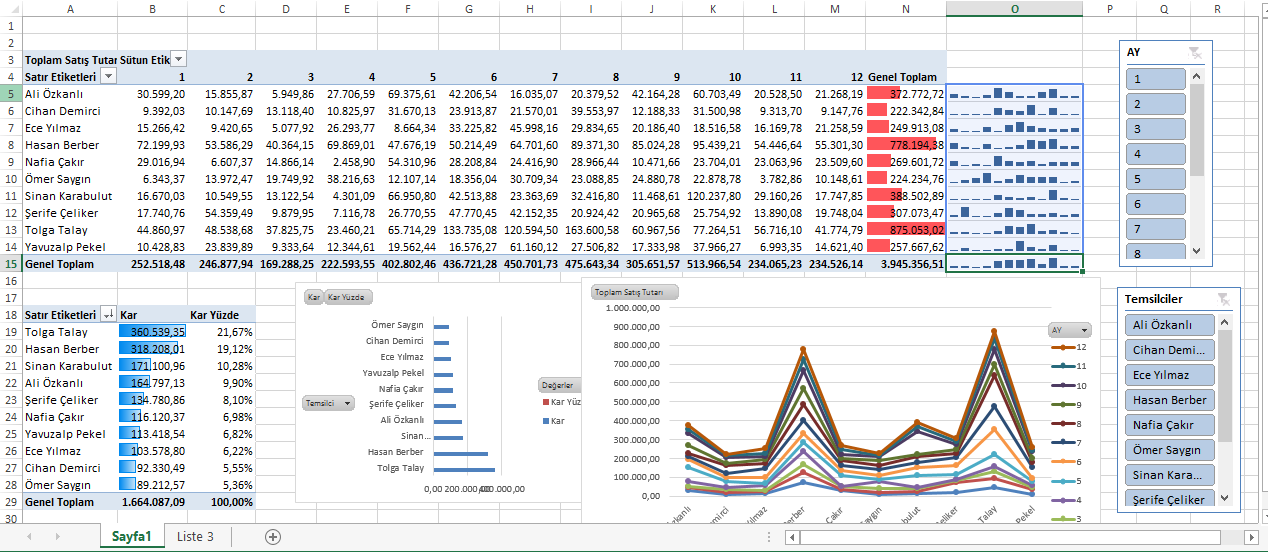Click the Toplam Satış Tutarı chart field button
Image resolution: width=1268 pixels, height=552 pixels.
click(x=634, y=293)
